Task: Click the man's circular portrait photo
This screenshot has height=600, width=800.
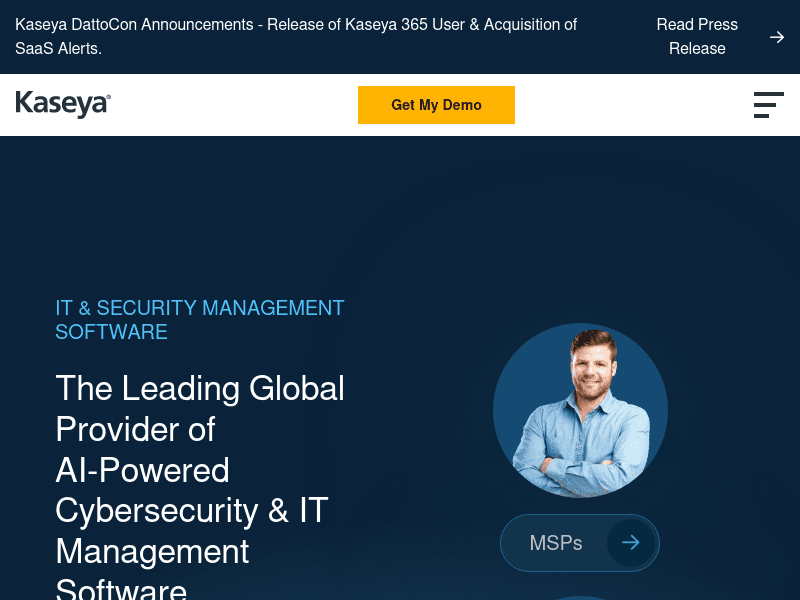Action: 580,410
